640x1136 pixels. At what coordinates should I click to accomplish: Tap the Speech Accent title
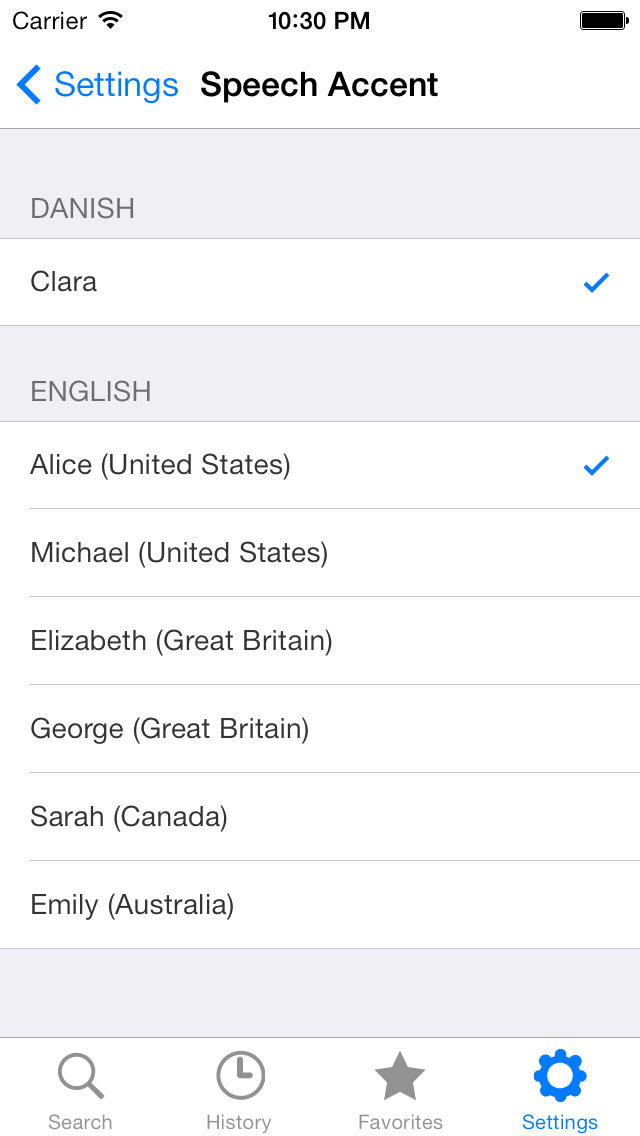point(319,85)
